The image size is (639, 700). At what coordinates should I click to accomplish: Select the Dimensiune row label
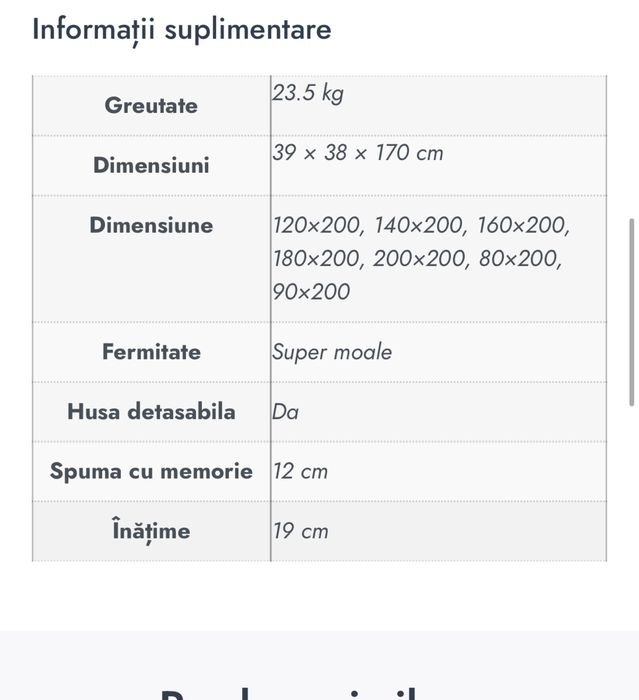coord(151,226)
